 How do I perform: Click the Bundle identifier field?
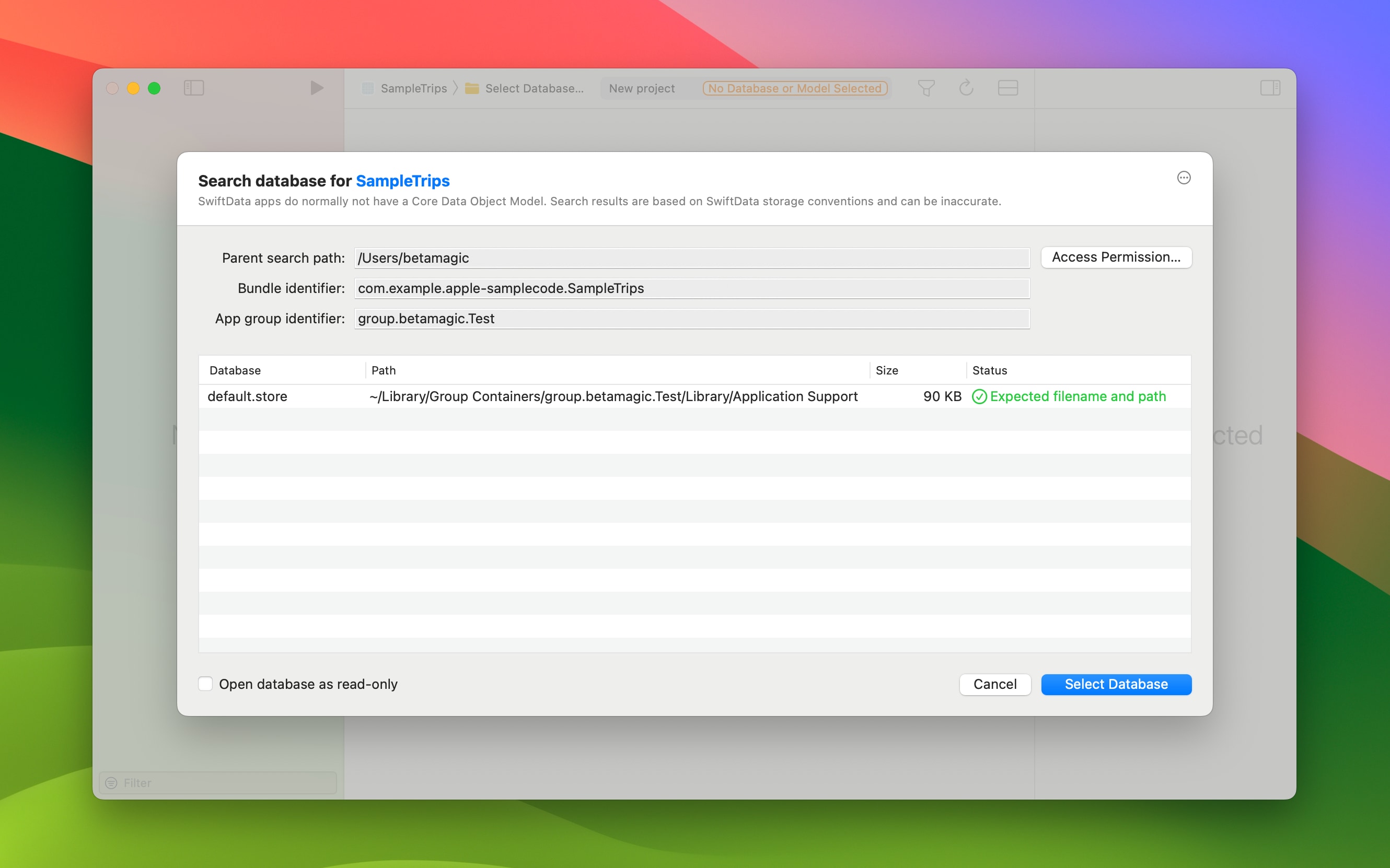click(691, 288)
